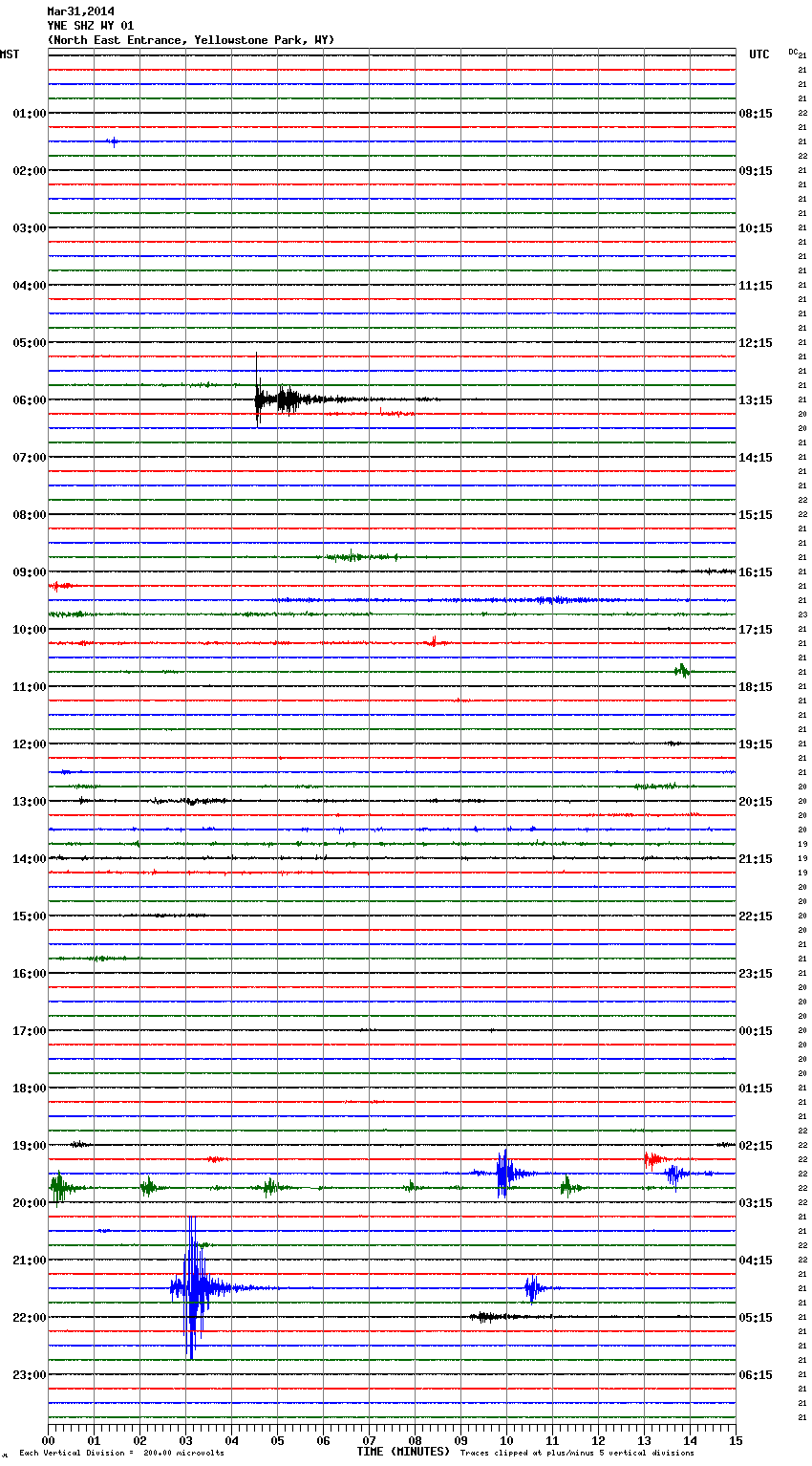Click the 02:15 UTC time label
812x1466 pixels.
pyautogui.click(x=756, y=1146)
